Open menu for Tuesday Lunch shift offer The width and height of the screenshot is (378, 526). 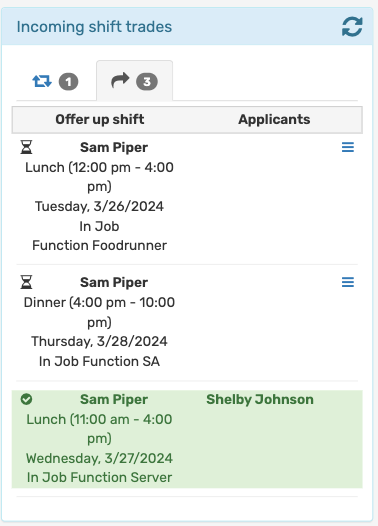tap(348, 147)
